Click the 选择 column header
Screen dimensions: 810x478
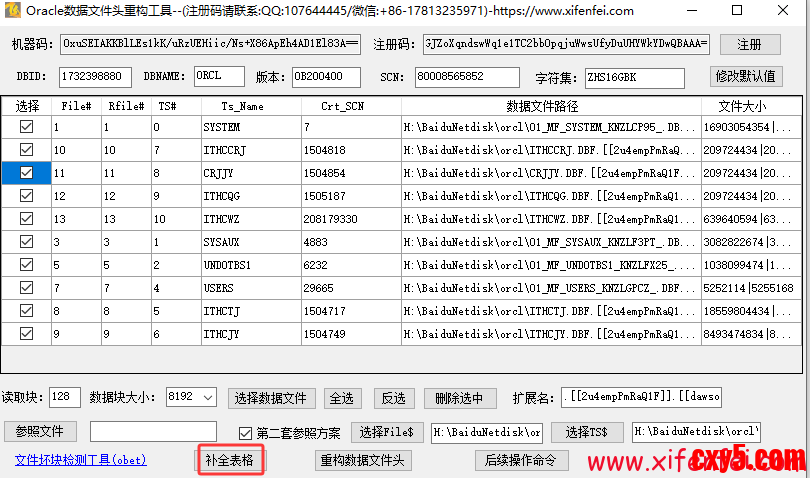point(26,106)
